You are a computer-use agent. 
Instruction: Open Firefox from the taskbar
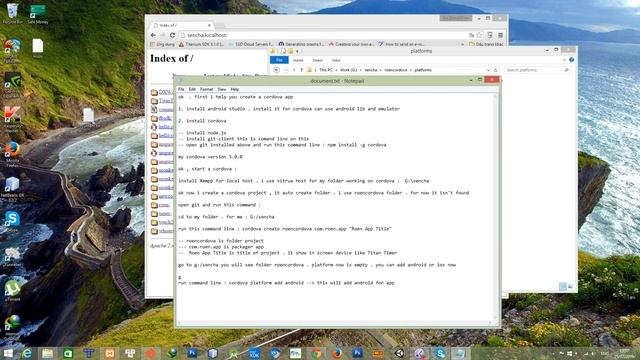[337, 353]
